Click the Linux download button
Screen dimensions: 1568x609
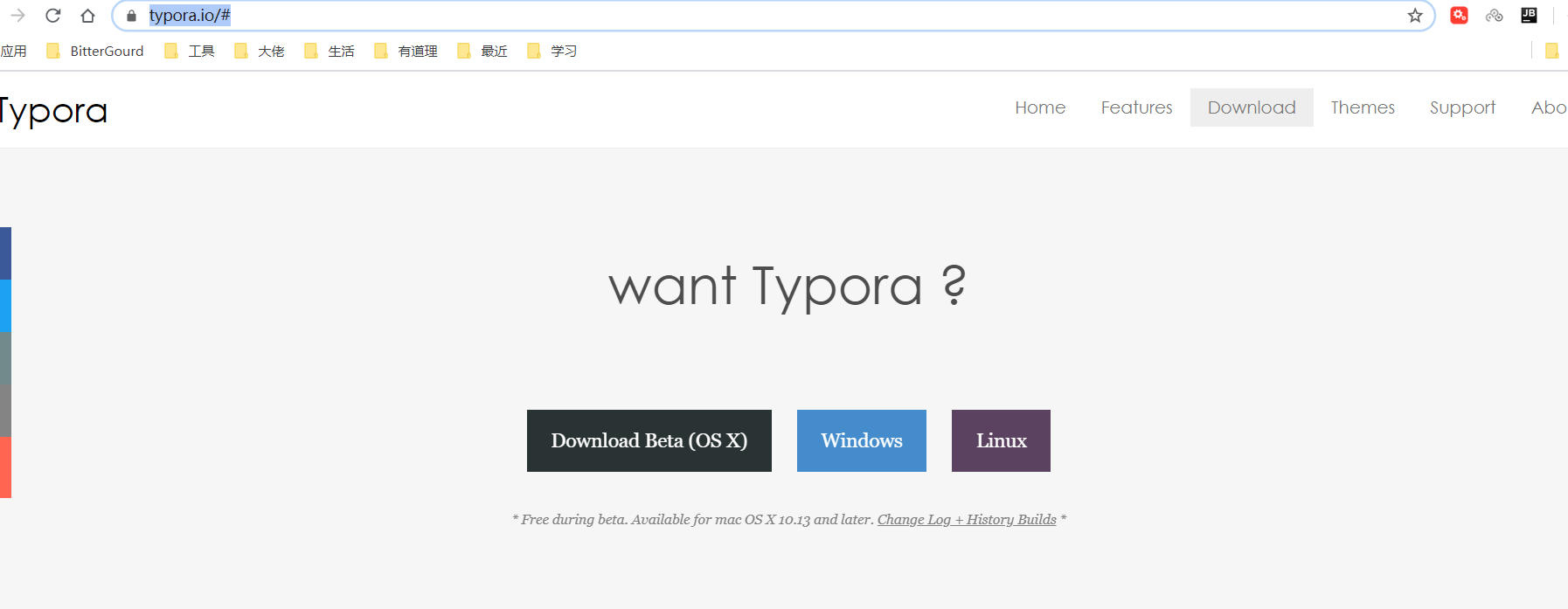click(1001, 441)
